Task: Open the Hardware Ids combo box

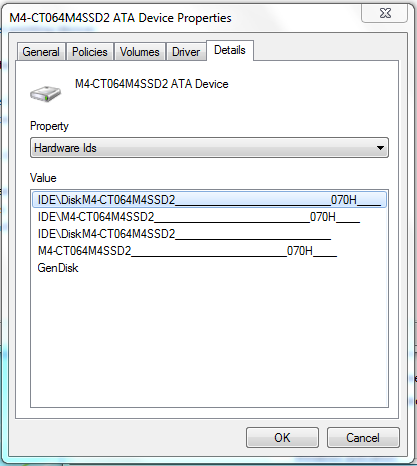Action: click(x=209, y=148)
